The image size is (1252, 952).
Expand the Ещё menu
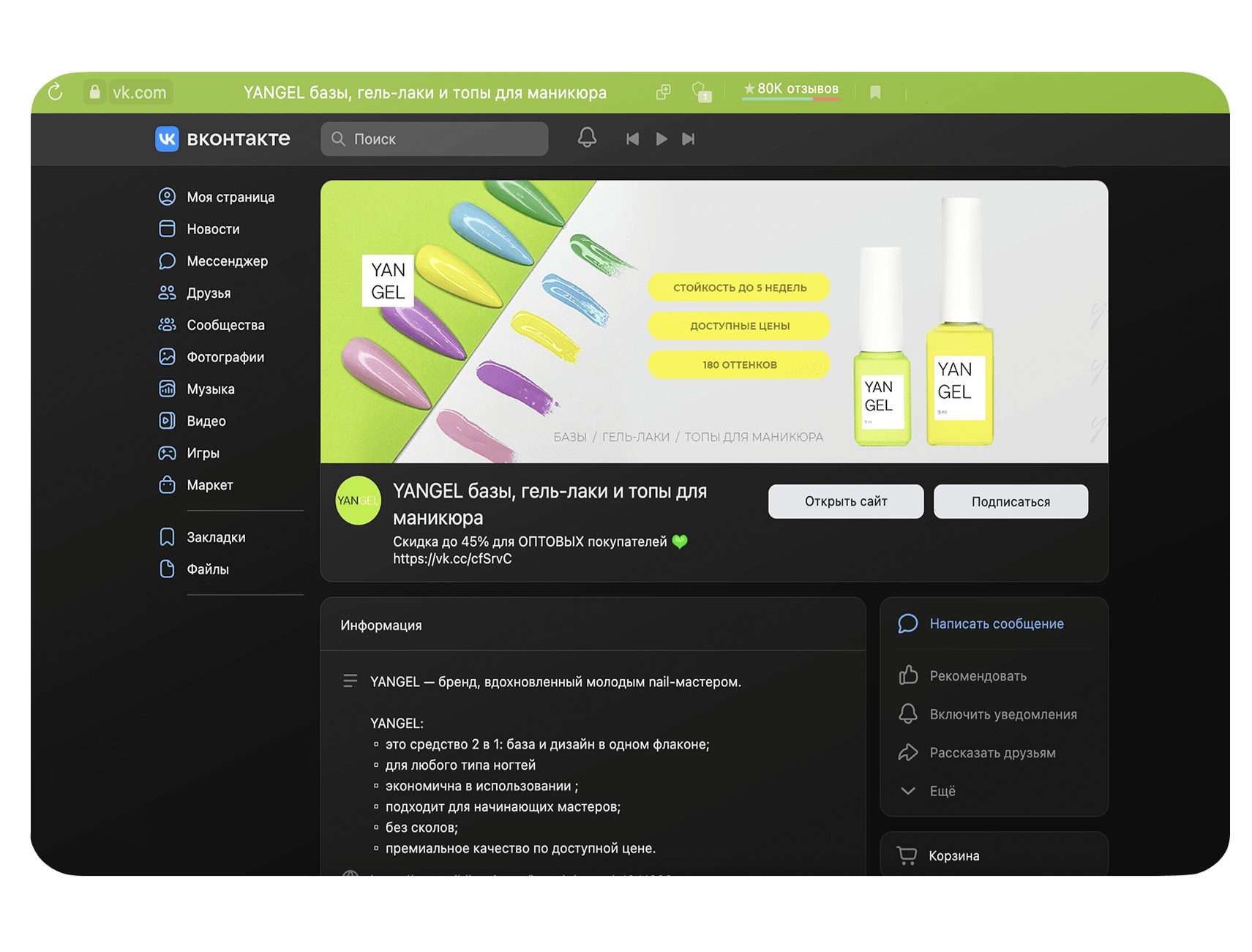pos(927,791)
